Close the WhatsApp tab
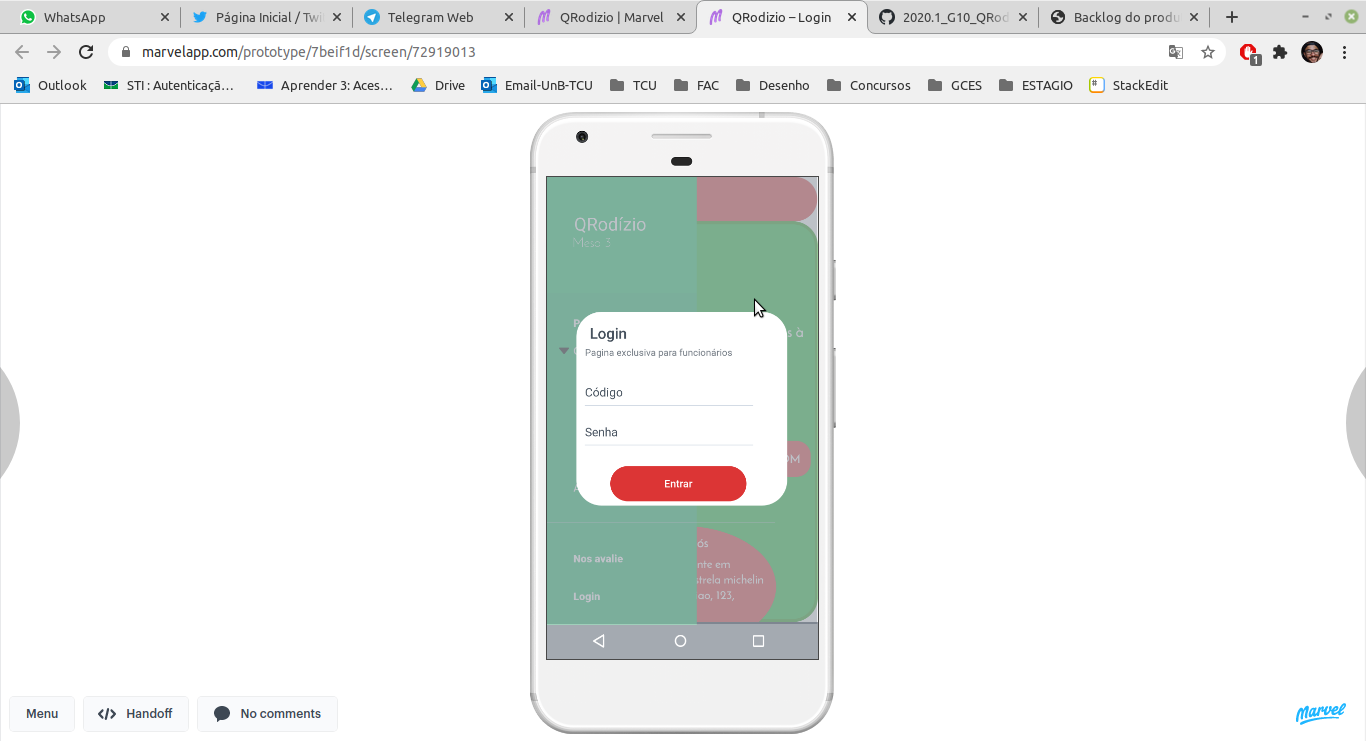This screenshot has width=1366, height=741. tap(165, 17)
